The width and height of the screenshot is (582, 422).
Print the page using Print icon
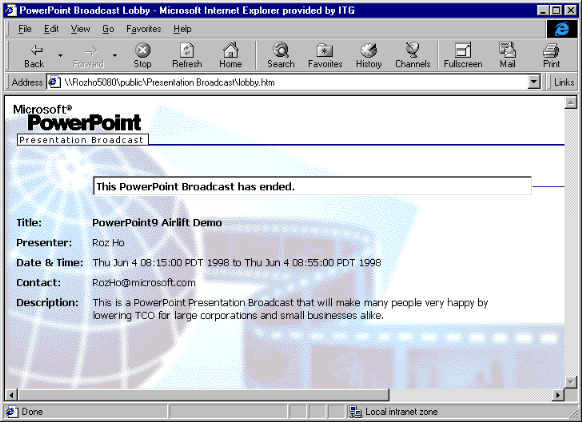coord(551,50)
